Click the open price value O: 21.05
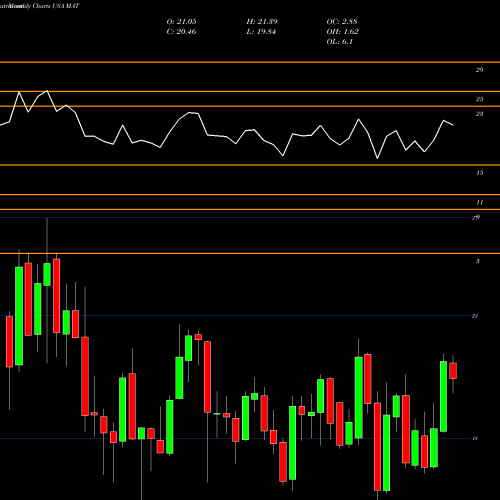 (181, 22)
